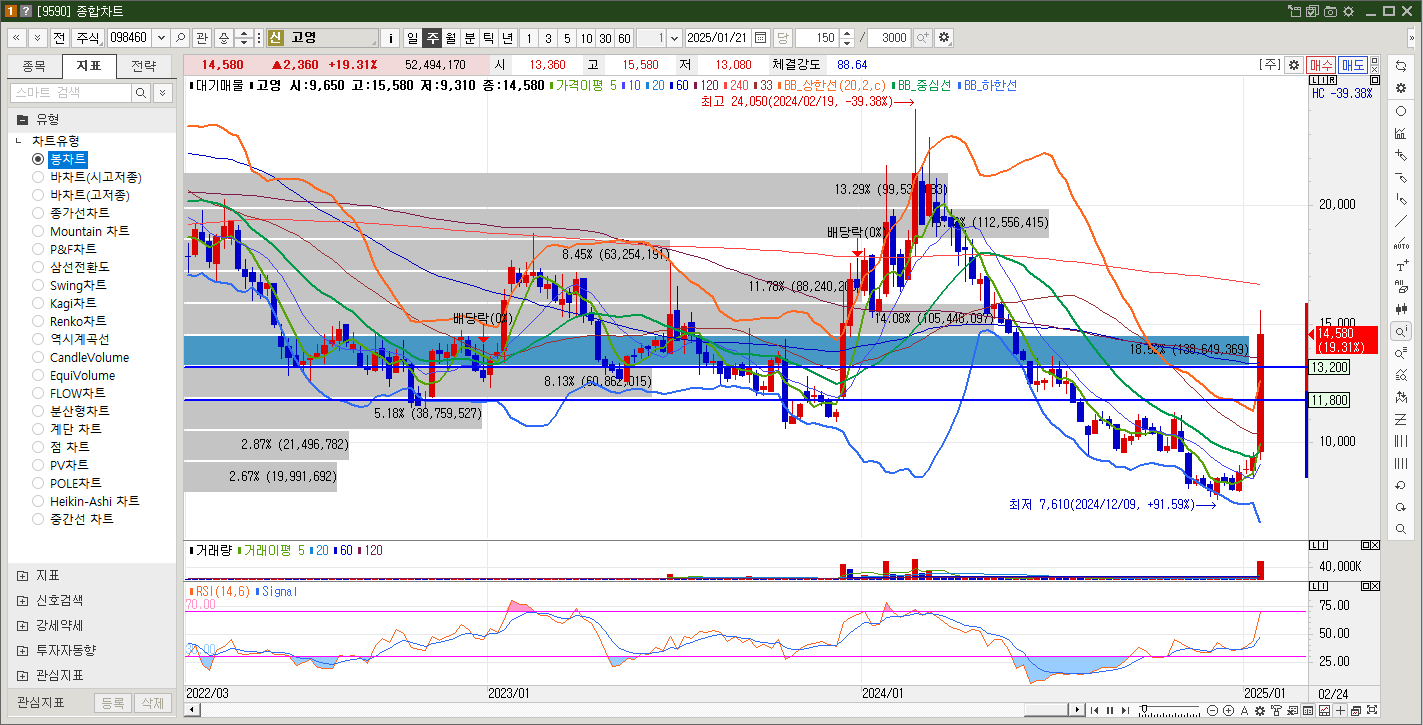Collapse the 유형 folder section
1423x725 pixels.
coord(22,119)
